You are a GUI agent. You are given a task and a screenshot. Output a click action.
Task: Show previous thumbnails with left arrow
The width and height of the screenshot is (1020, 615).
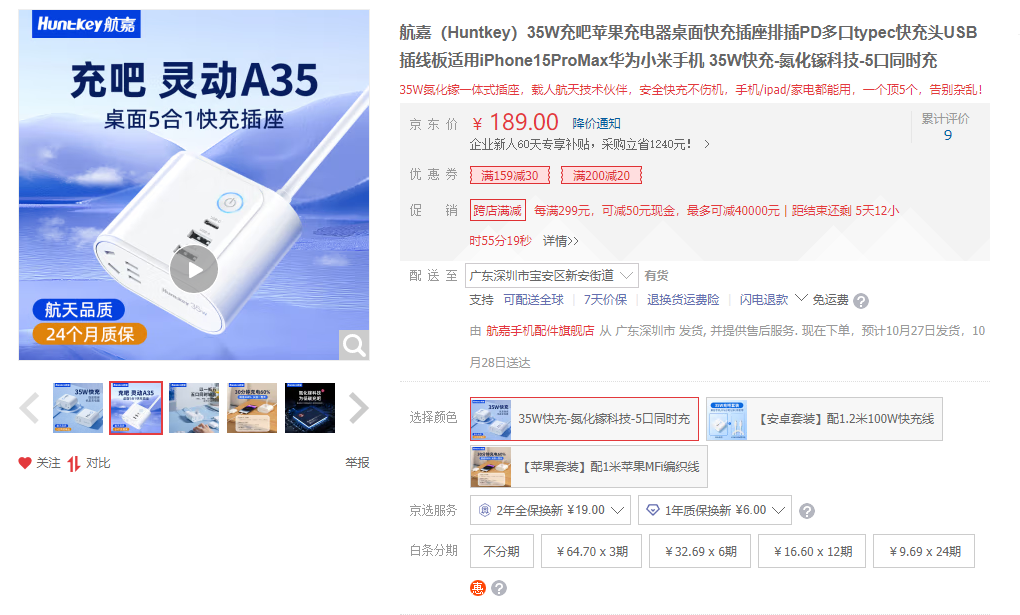click(29, 408)
